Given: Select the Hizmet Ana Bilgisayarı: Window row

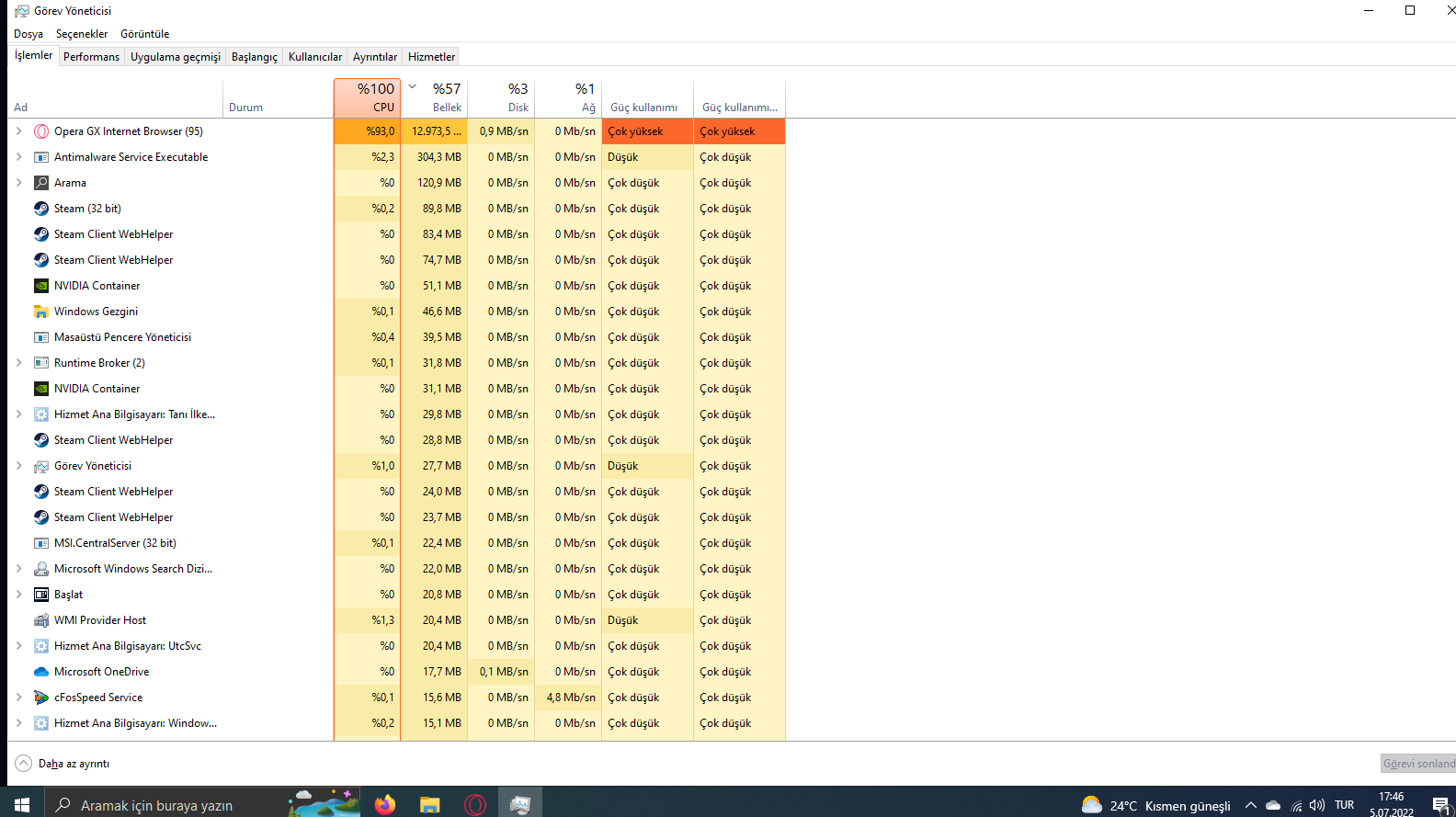Looking at the screenshot, I should point(396,723).
